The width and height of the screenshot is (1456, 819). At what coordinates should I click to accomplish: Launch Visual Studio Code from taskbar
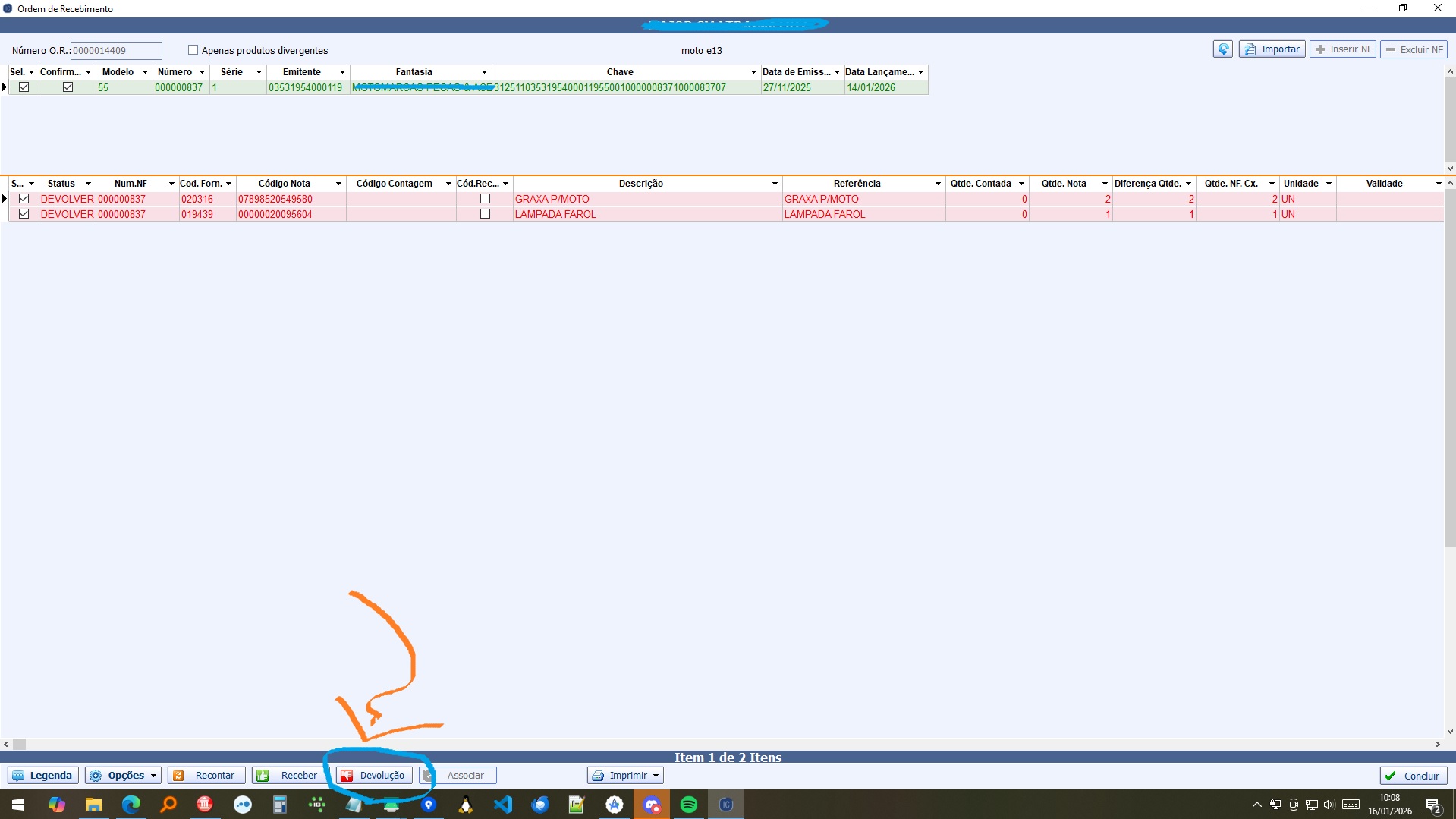tap(503, 805)
